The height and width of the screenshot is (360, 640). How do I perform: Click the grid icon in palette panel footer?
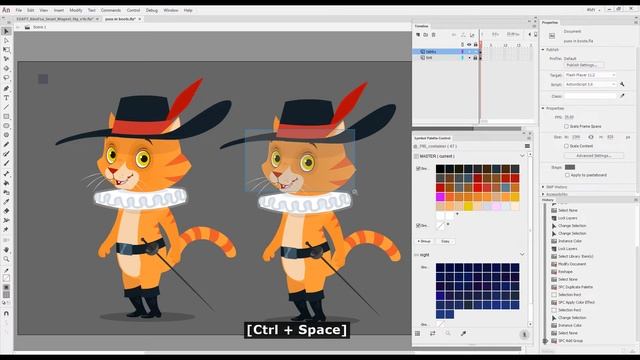coord(418,333)
